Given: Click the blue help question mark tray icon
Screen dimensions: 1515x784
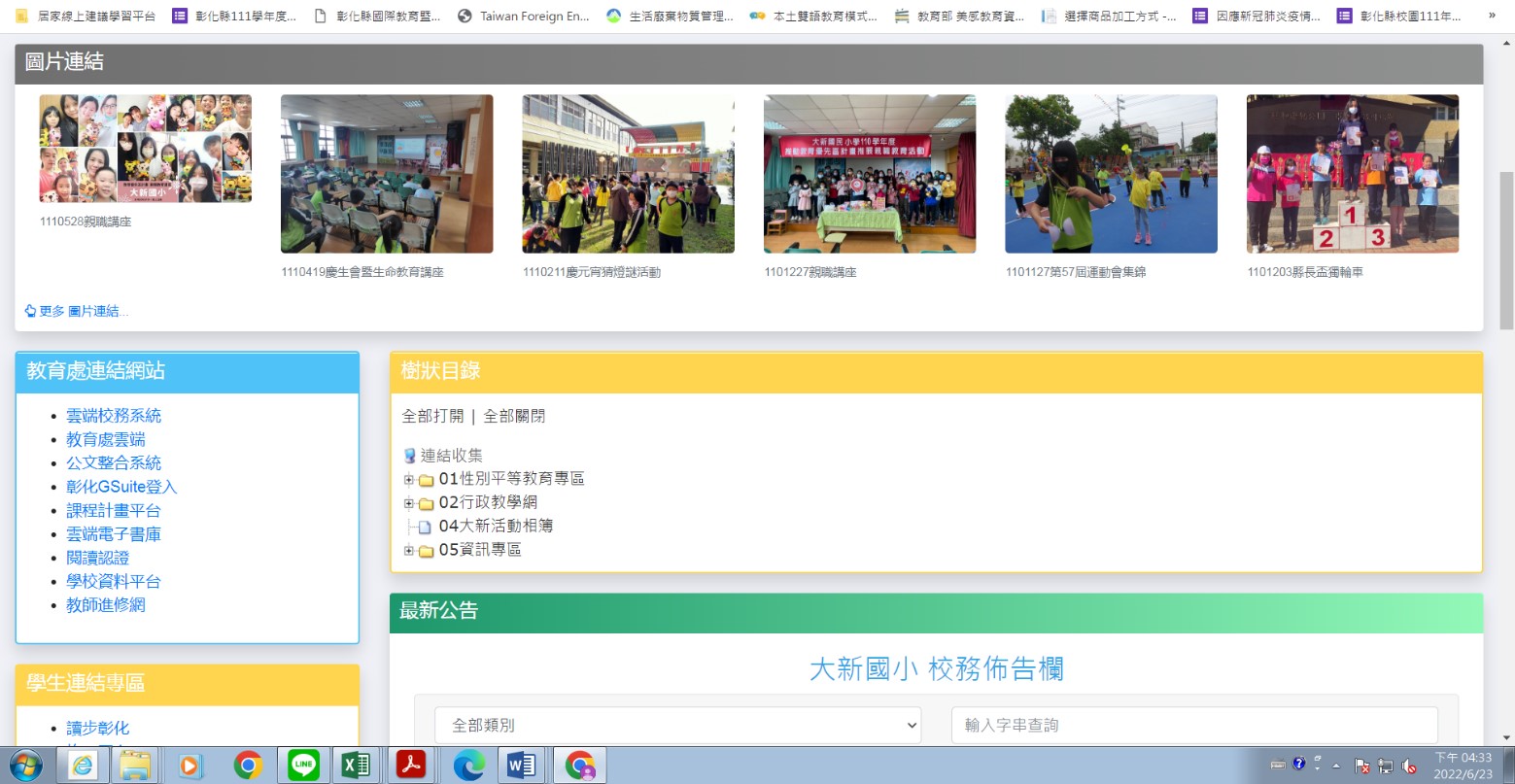Looking at the screenshot, I should [1298, 764].
